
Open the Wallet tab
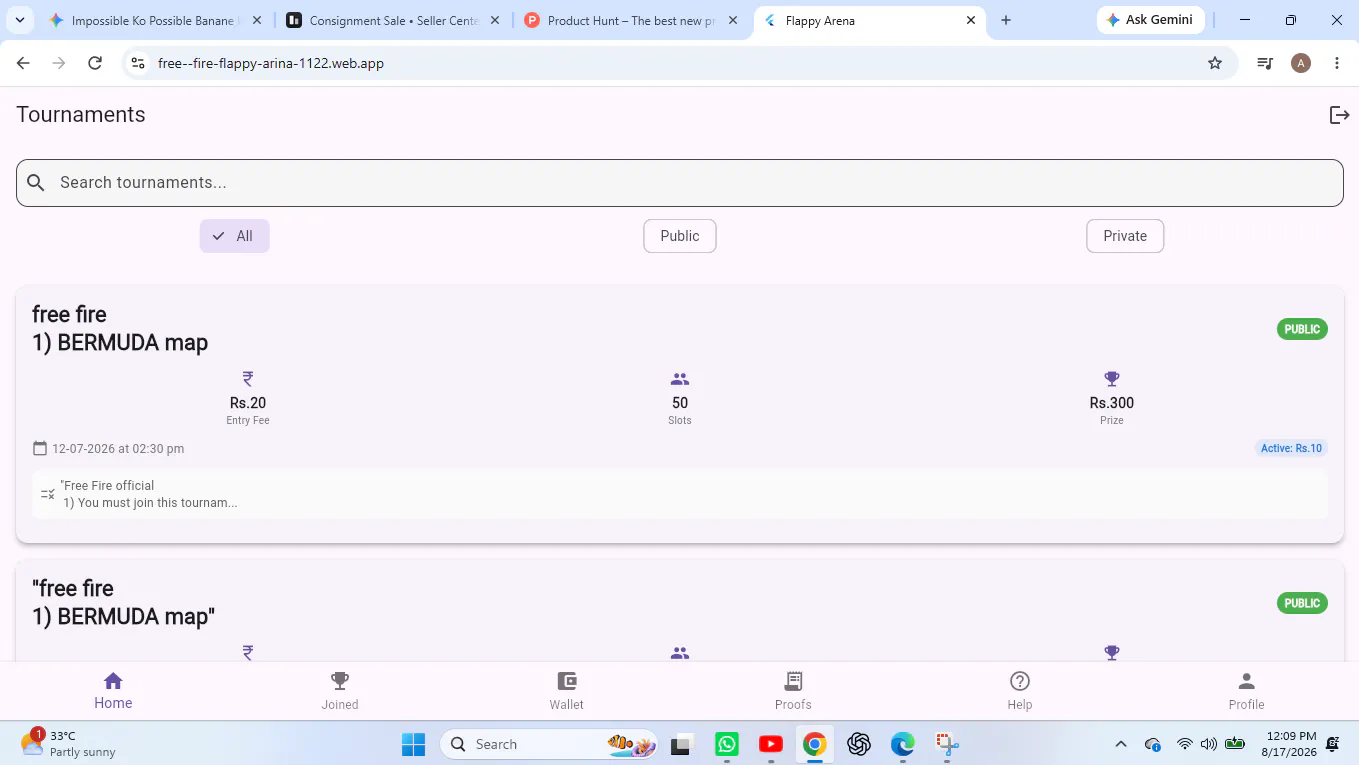click(x=566, y=691)
